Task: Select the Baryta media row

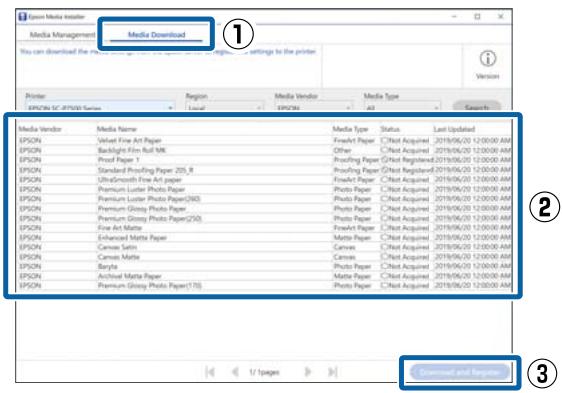Action: tap(265, 266)
